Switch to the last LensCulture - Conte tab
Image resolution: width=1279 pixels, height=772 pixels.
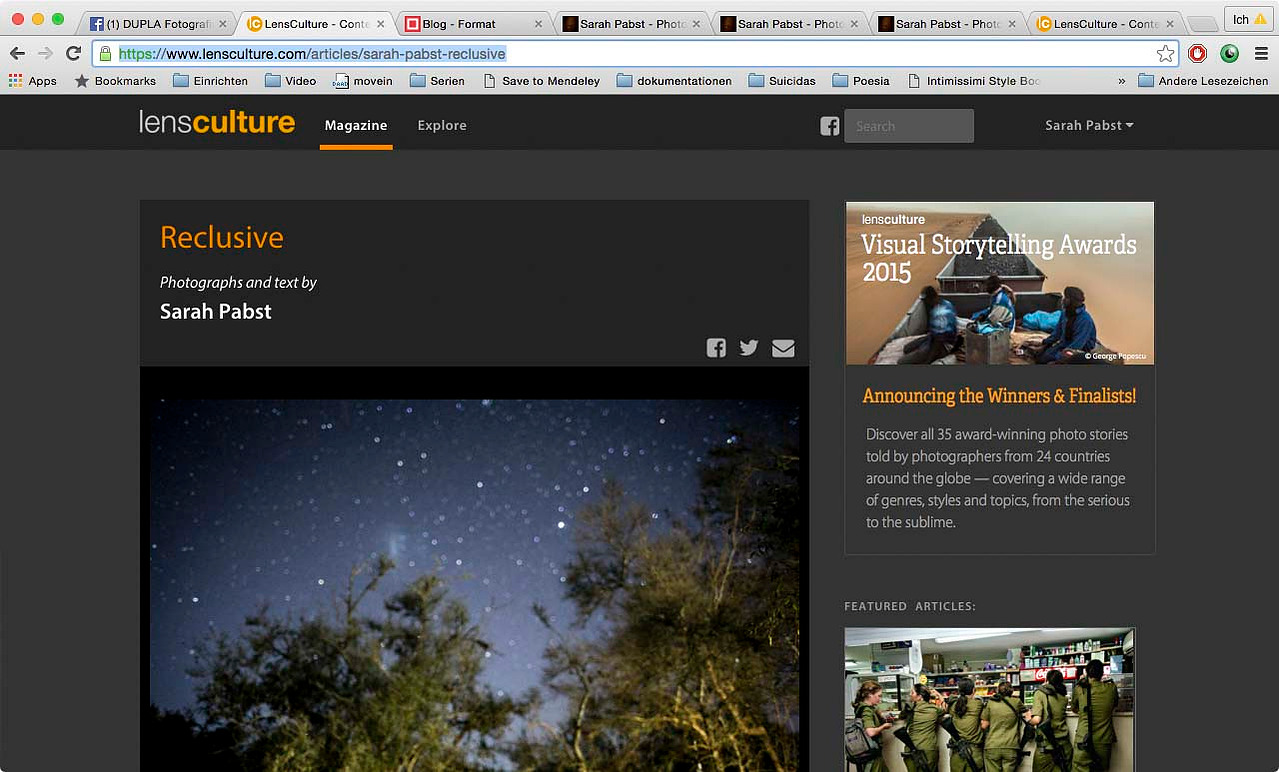tap(1105, 24)
